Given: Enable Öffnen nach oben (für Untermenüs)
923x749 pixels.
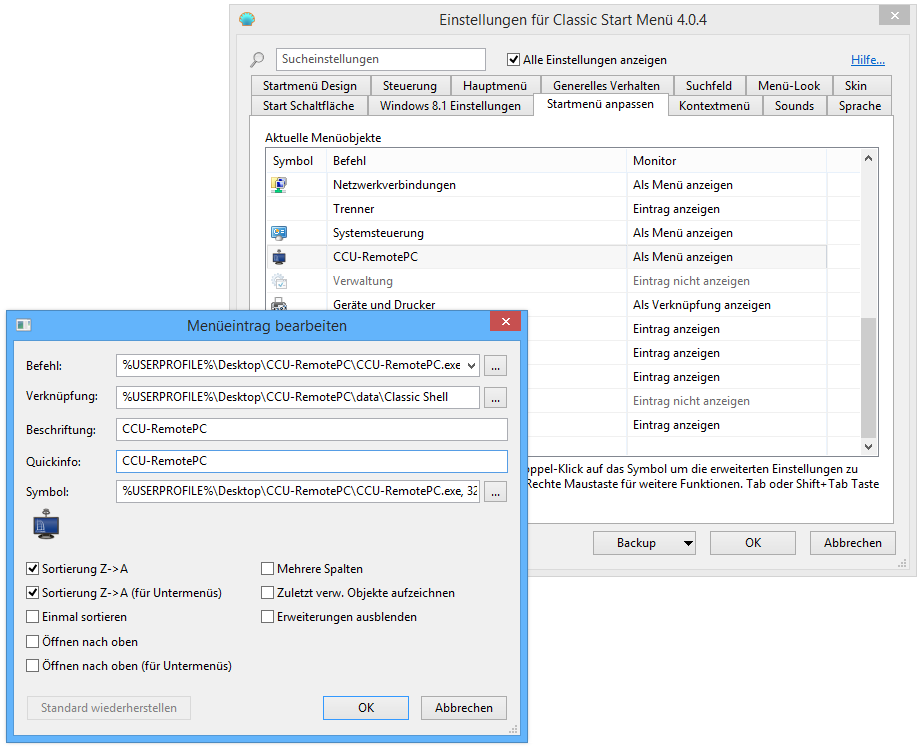Looking at the screenshot, I should (32, 666).
